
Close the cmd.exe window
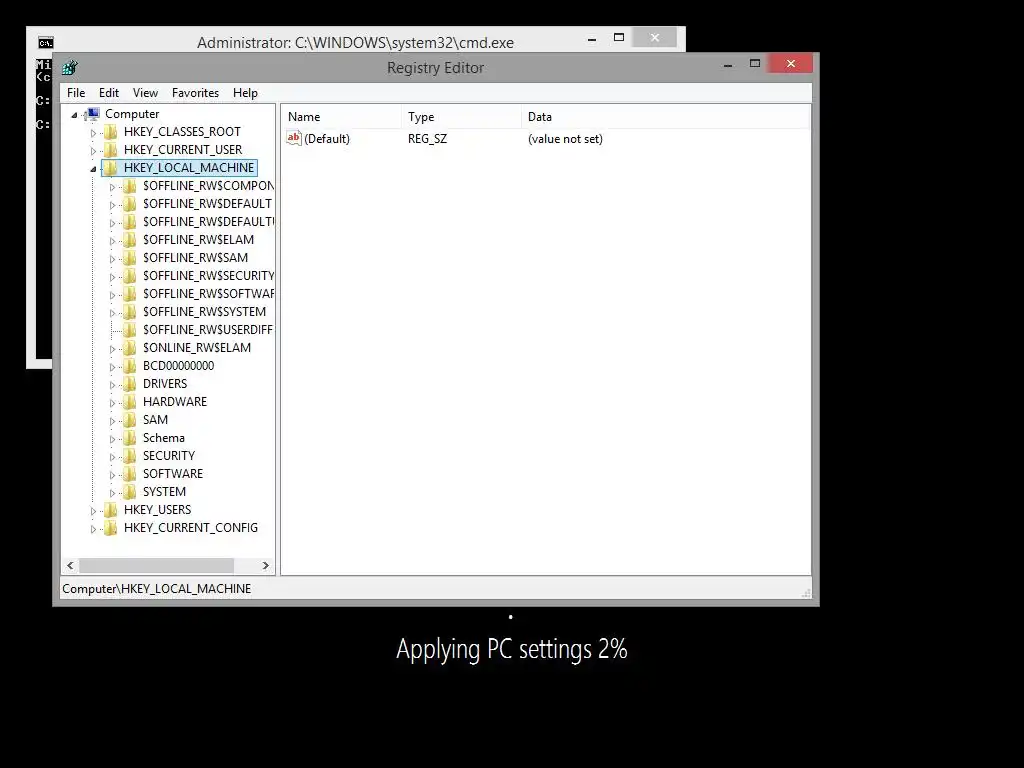click(655, 38)
